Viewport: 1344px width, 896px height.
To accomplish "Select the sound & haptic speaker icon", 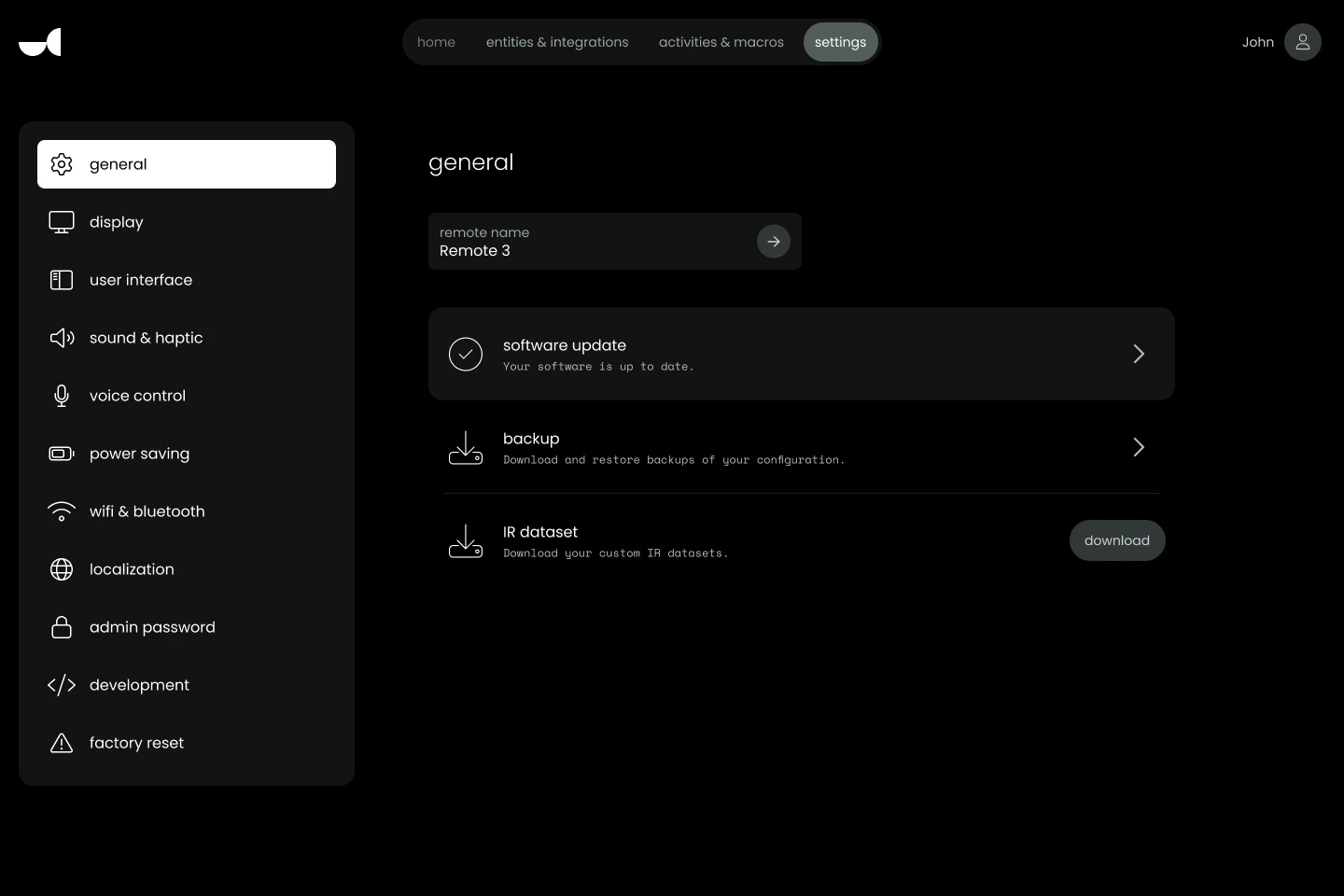I will (x=62, y=338).
